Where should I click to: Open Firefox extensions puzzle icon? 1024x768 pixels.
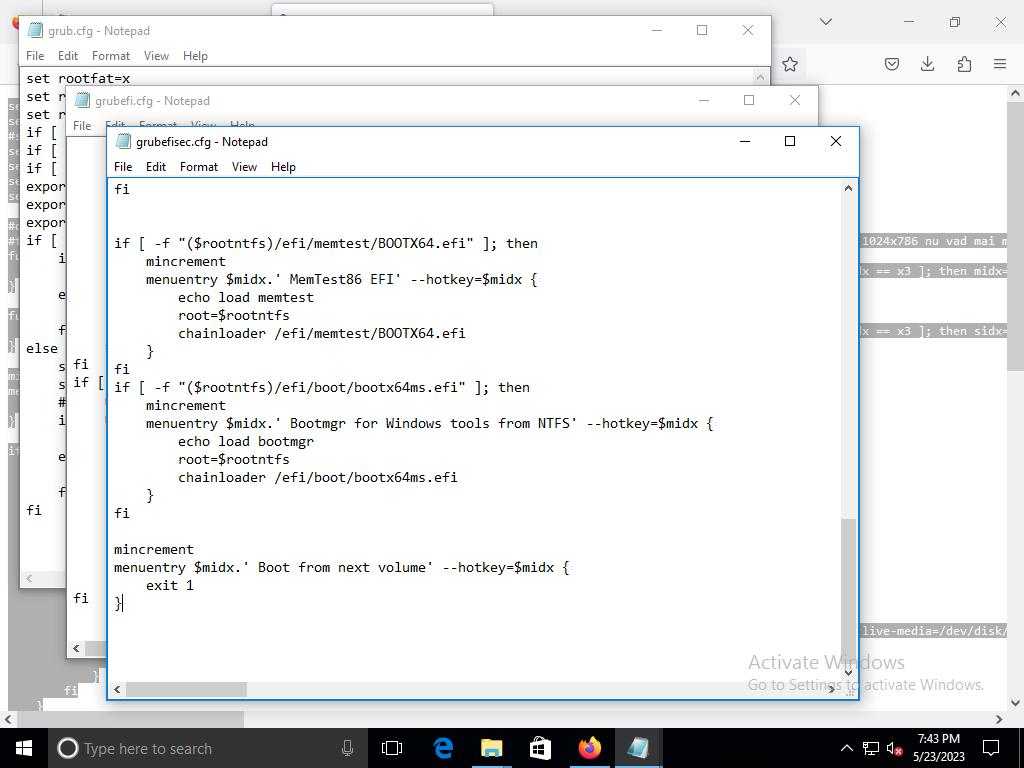pyautogui.click(x=964, y=64)
